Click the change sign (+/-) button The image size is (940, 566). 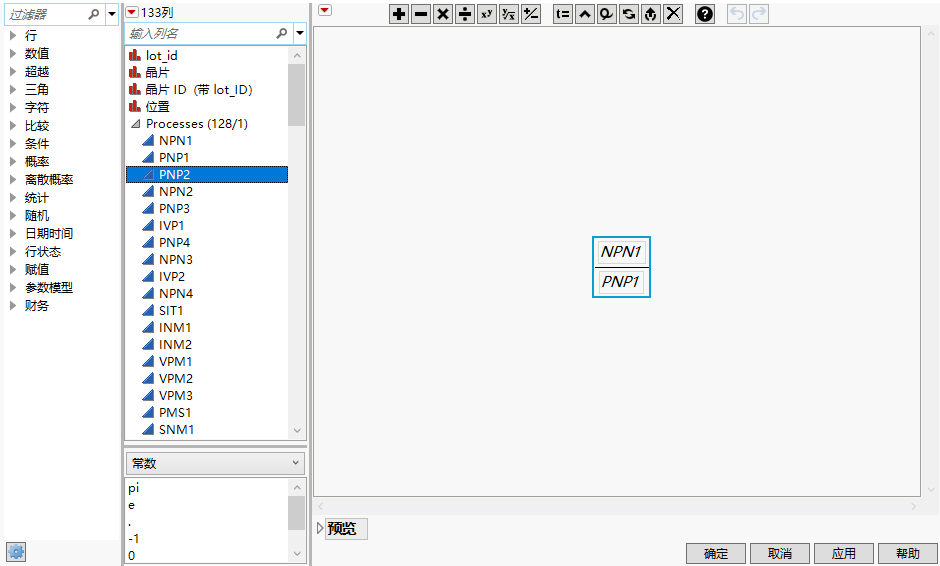pyautogui.click(x=531, y=14)
